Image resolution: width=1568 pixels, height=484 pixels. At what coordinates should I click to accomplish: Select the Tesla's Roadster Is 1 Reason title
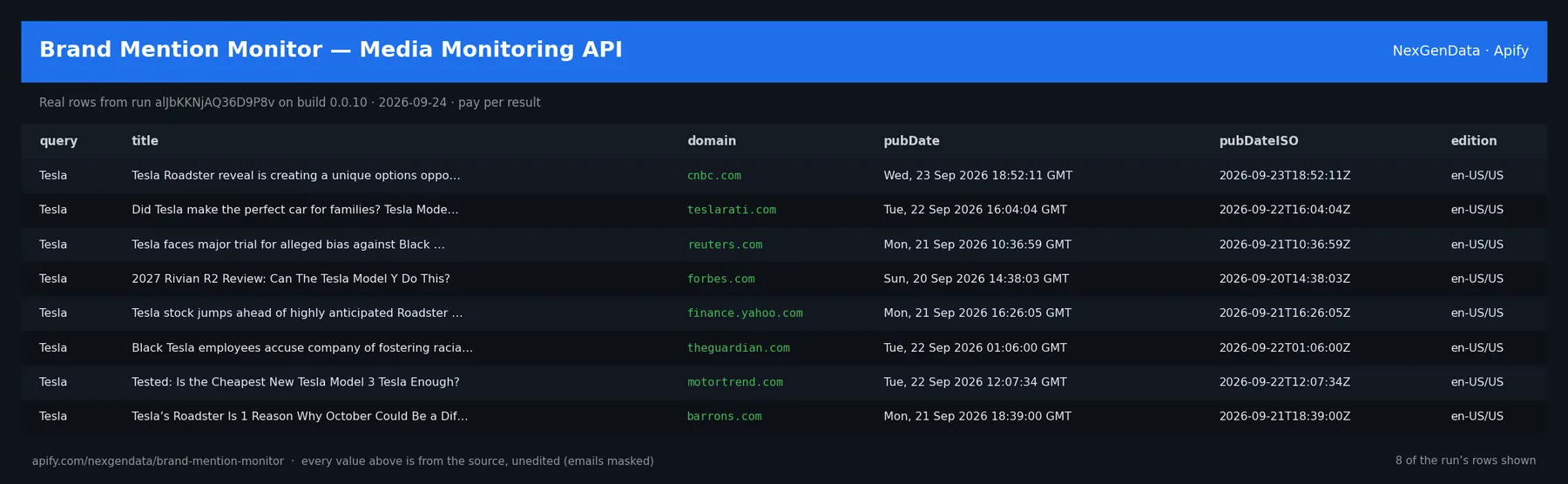coord(300,416)
